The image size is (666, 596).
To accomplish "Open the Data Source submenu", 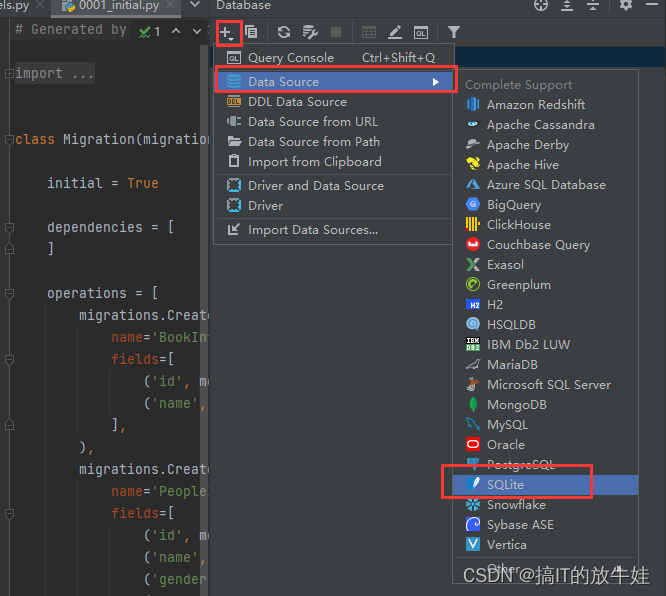I will coord(335,82).
